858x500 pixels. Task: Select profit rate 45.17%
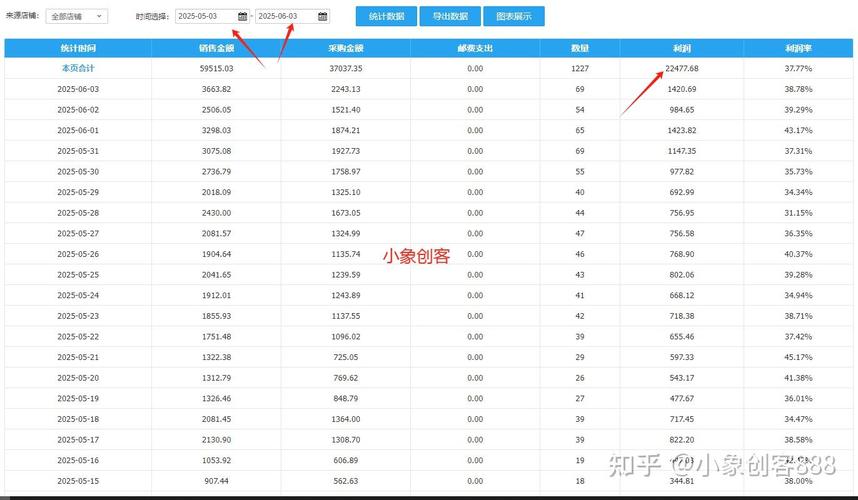(x=798, y=357)
